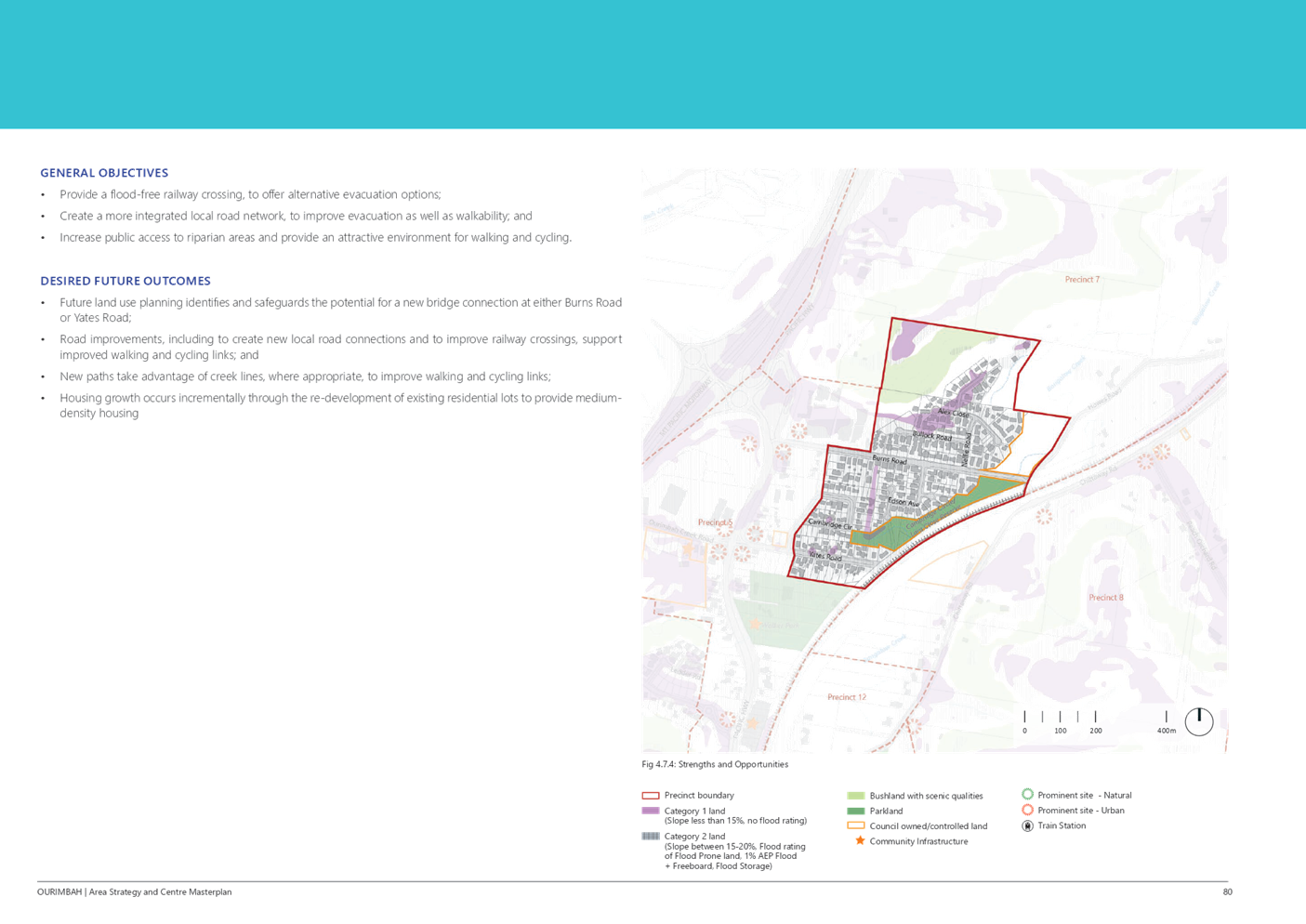Screen dimensions: 1306x924
Task: Click the Train Station legend icon
Action: coord(1028,825)
